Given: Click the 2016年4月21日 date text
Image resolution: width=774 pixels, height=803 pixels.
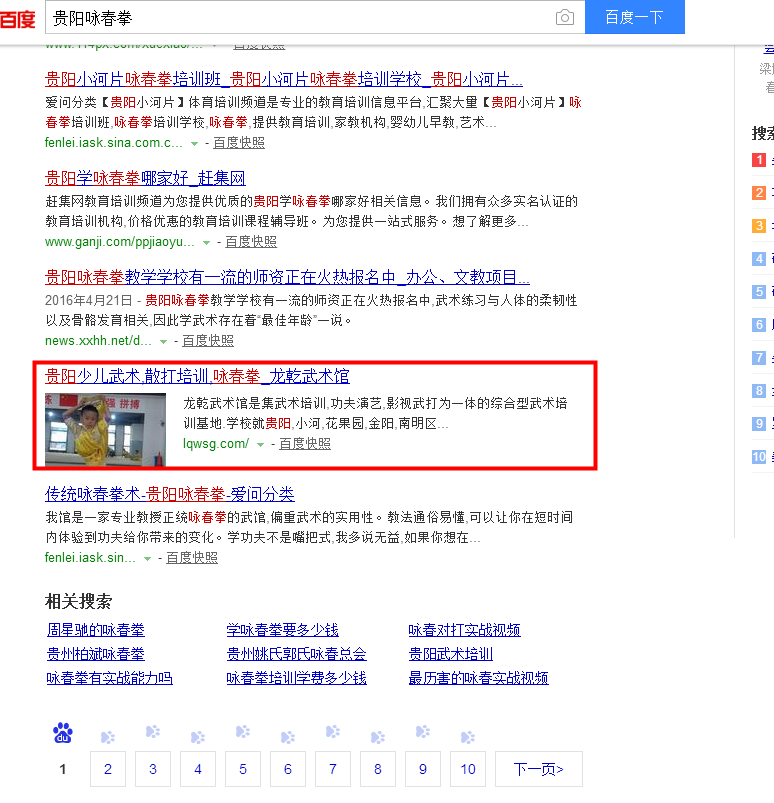Looking at the screenshot, I should [89, 301].
